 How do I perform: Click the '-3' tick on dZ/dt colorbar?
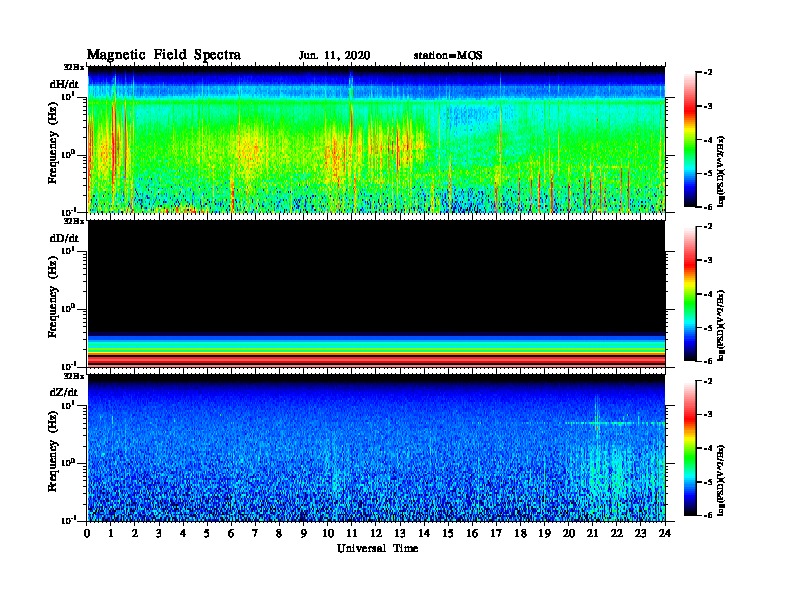click(708, 415)
